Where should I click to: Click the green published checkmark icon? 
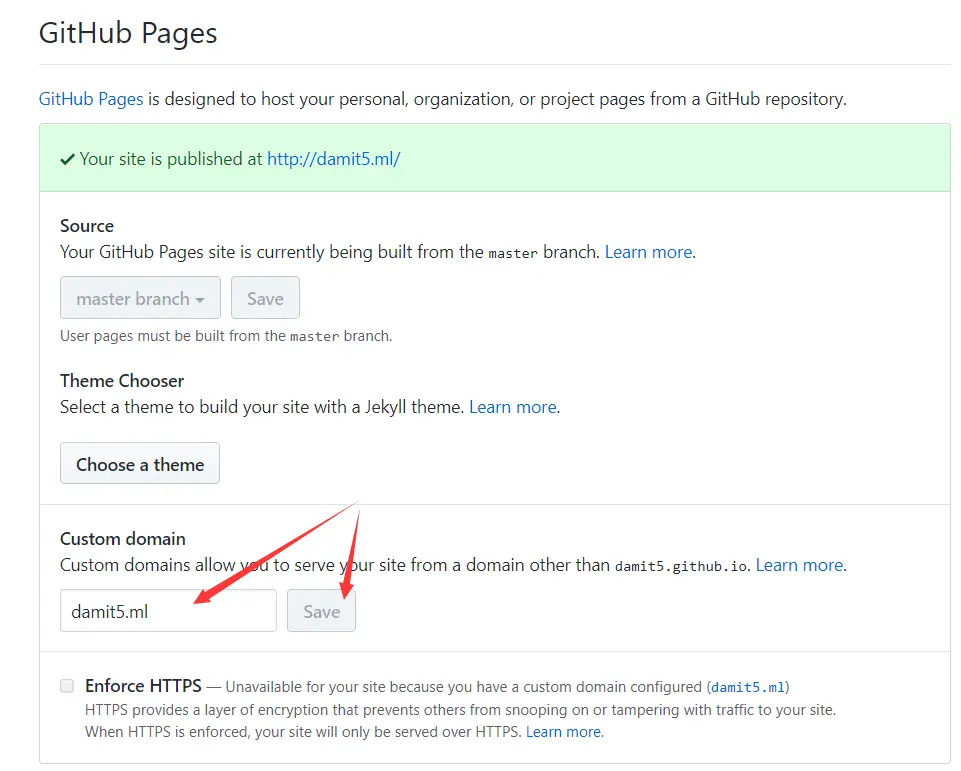click(67, 159)
